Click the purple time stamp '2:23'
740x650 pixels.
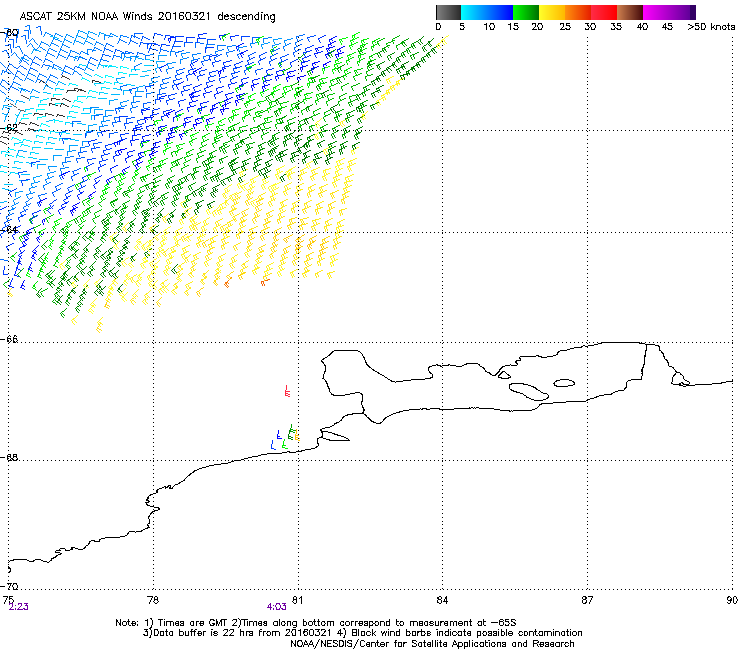(18, 607)
